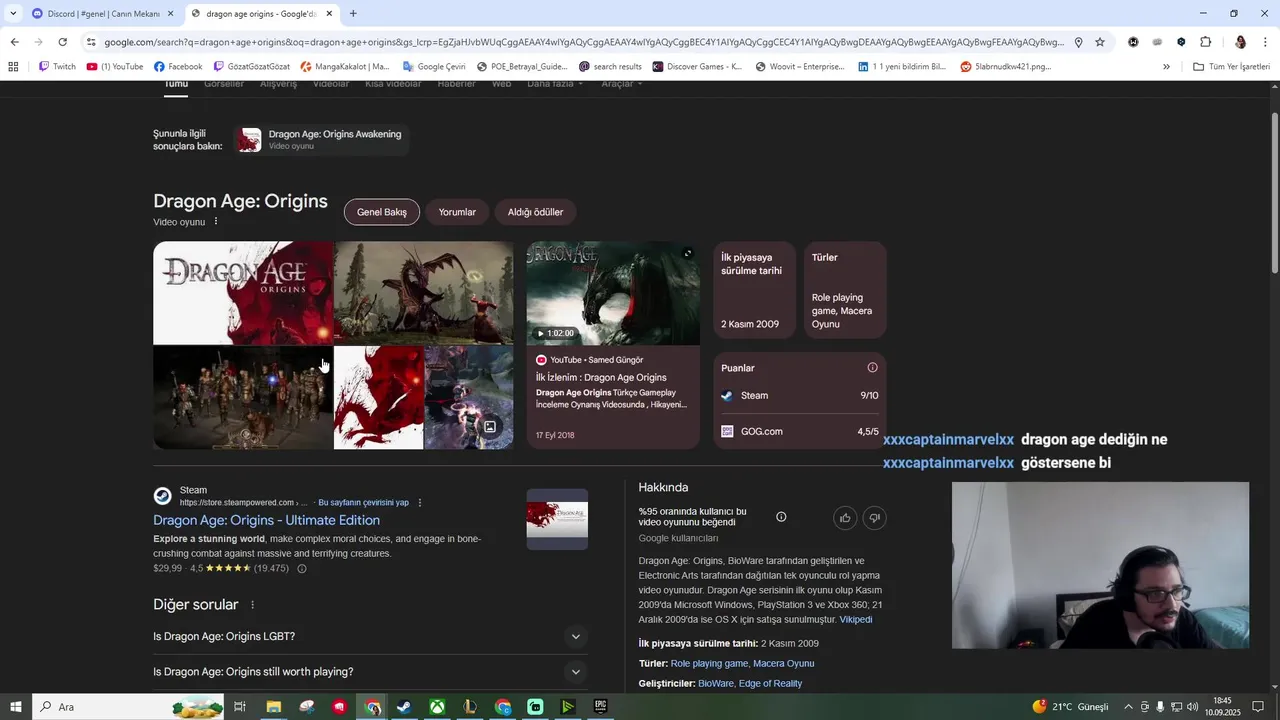Open new browser tab with plus button
The height and width of the screenshot is (720, 1280).
pyautogui.click(x=353, y=14)
